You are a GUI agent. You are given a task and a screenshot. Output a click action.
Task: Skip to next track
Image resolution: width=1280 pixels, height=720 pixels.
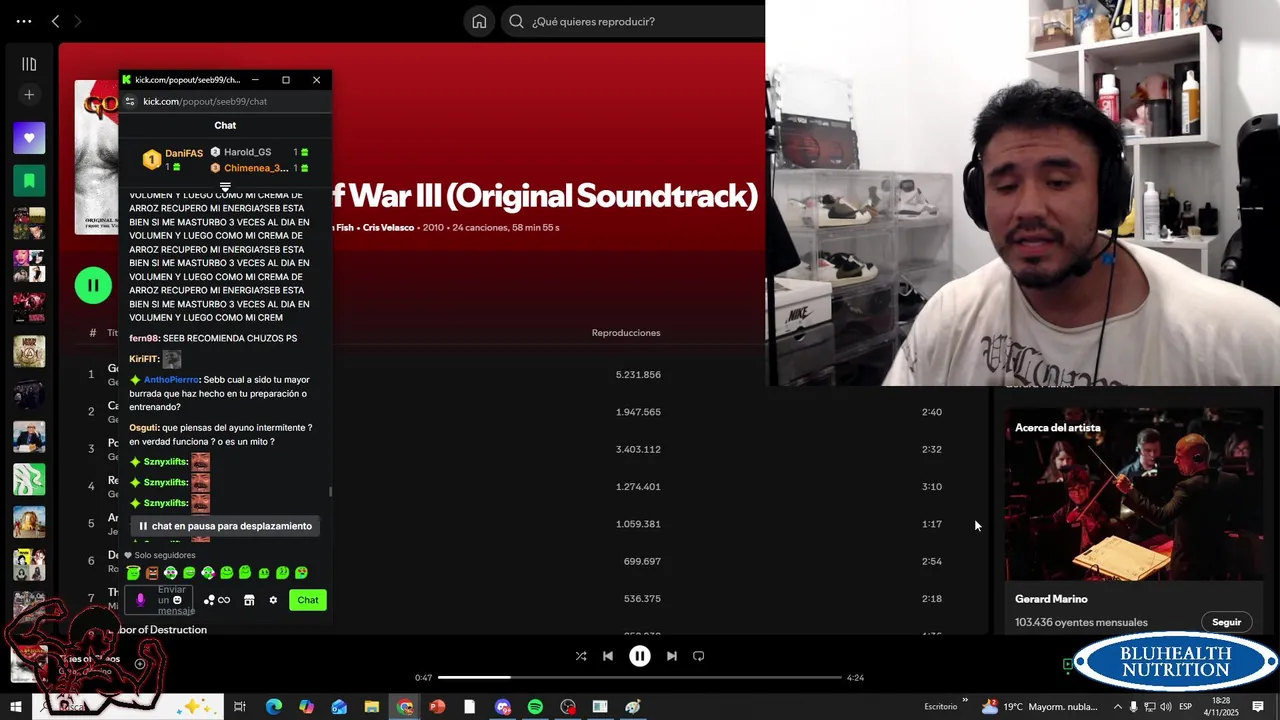point(672,656)
